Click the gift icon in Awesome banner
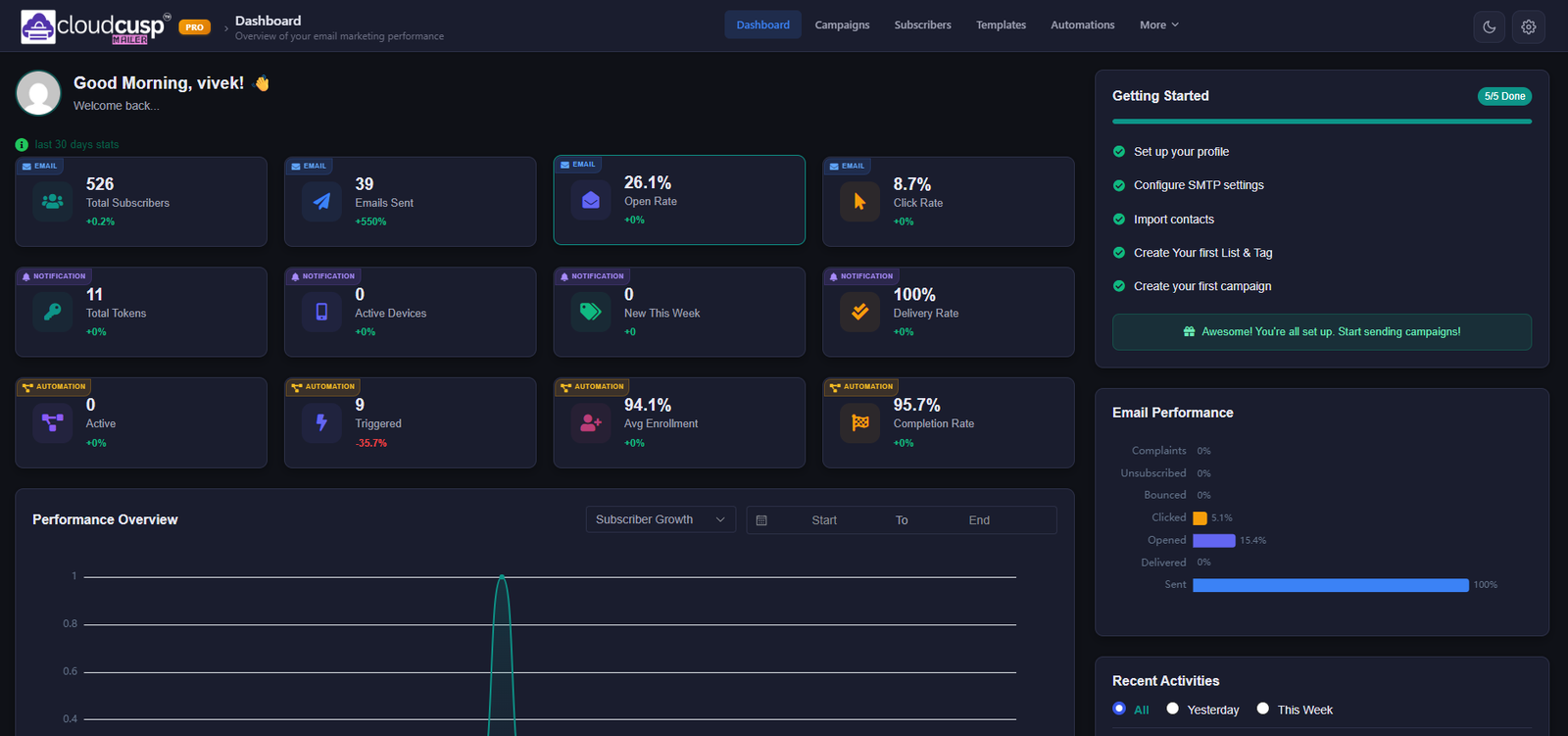Image resolution: width=1568 pixels, height=736 pixels. 1189,332
